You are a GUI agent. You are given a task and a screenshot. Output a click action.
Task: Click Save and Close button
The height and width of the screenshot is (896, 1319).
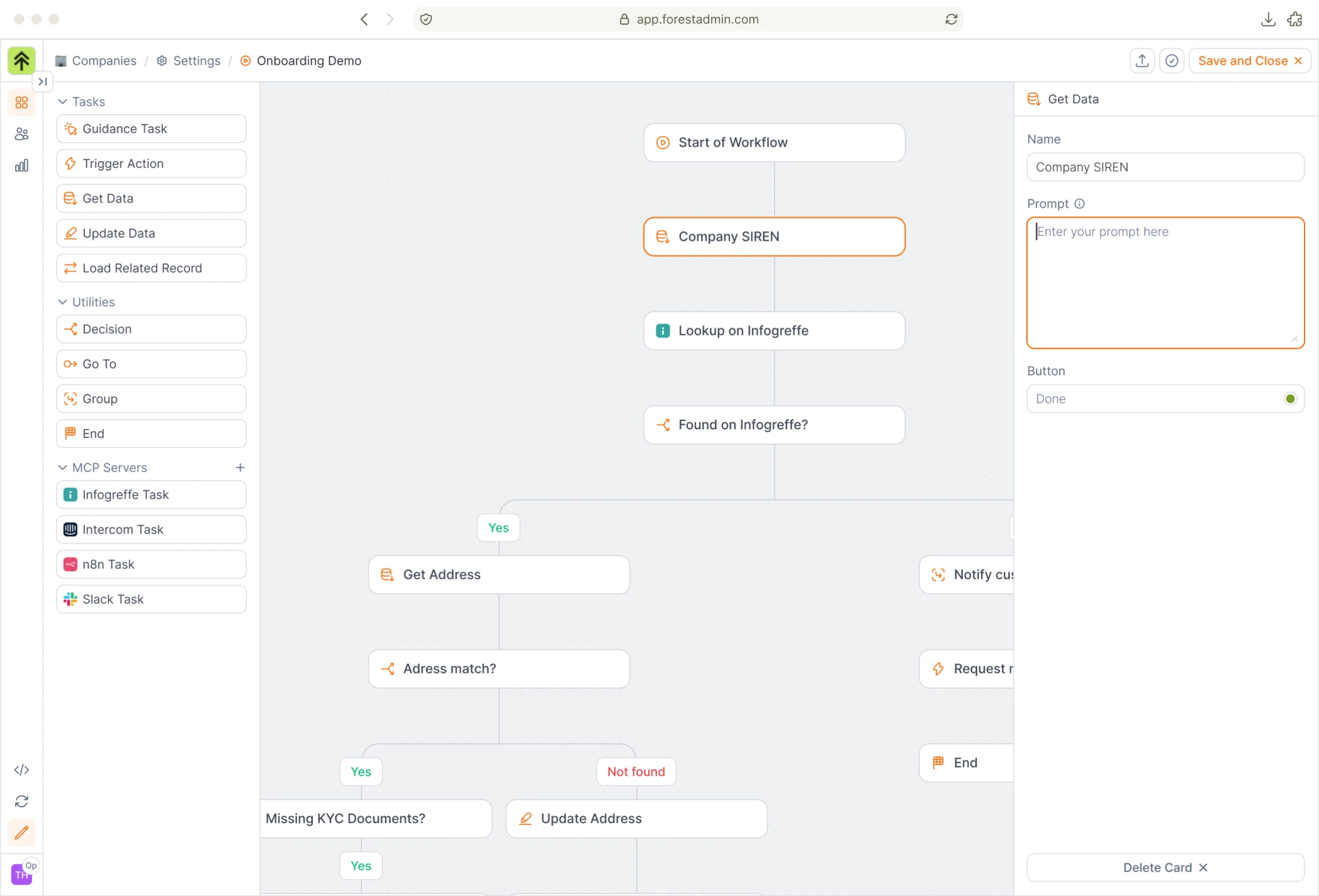(x=1249, y=61)
